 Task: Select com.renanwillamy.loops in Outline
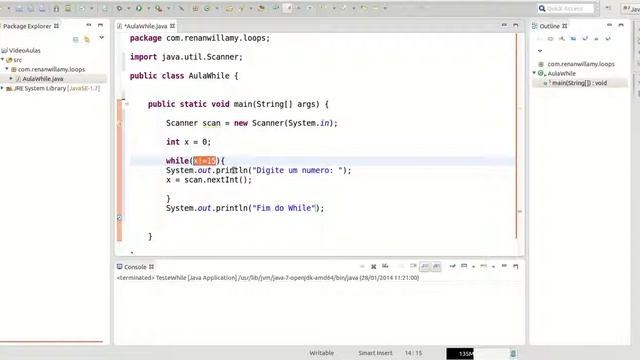[x=581, y=64]
